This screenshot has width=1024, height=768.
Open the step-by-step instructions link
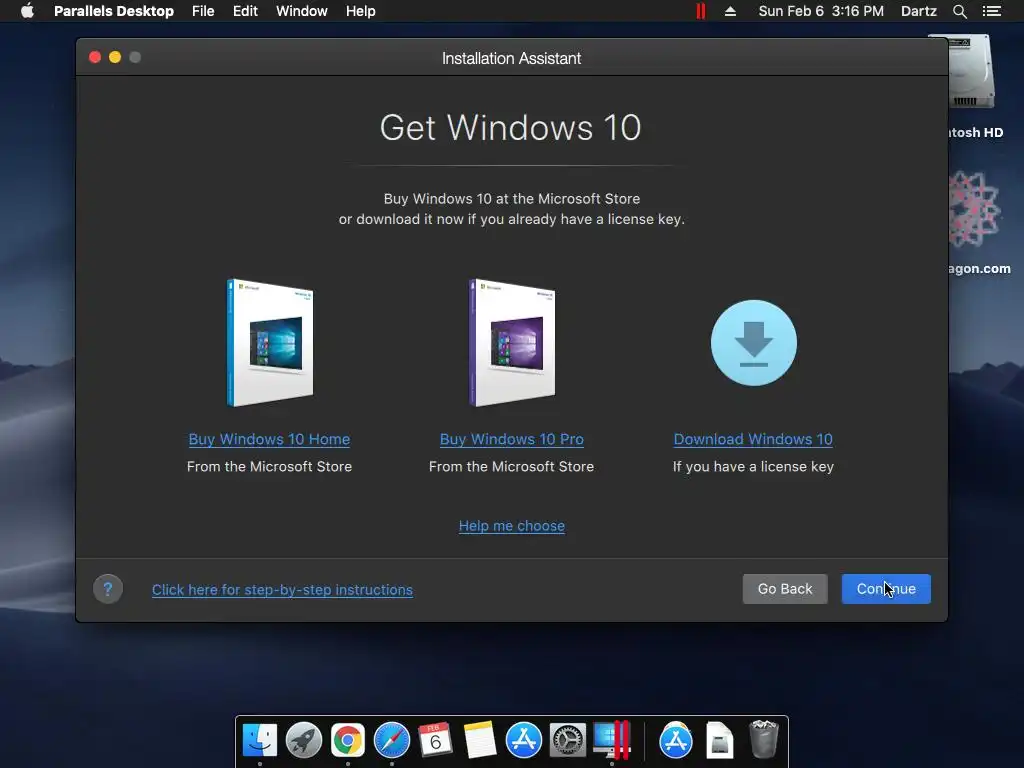[282, 590]
